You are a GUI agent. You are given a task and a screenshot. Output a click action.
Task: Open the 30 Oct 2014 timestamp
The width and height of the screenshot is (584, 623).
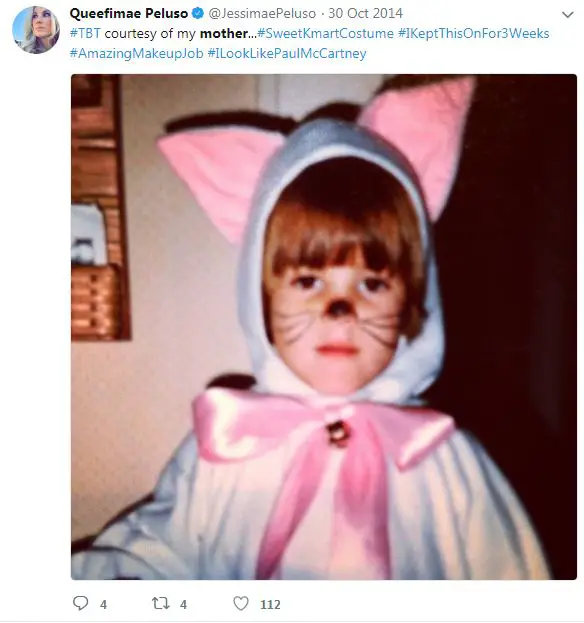(365, 14)
